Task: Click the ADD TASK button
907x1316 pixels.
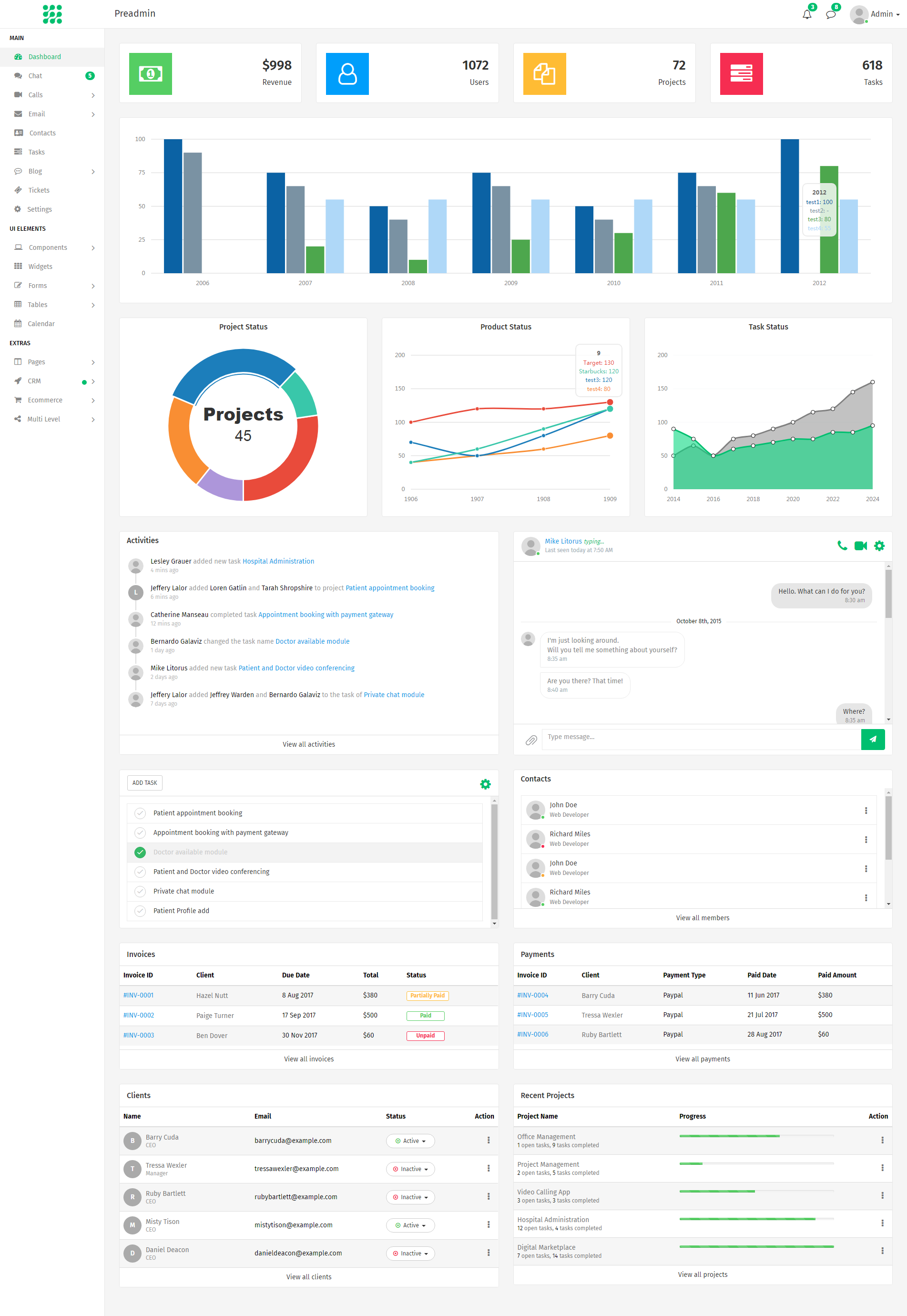Action: click(144, 783)
